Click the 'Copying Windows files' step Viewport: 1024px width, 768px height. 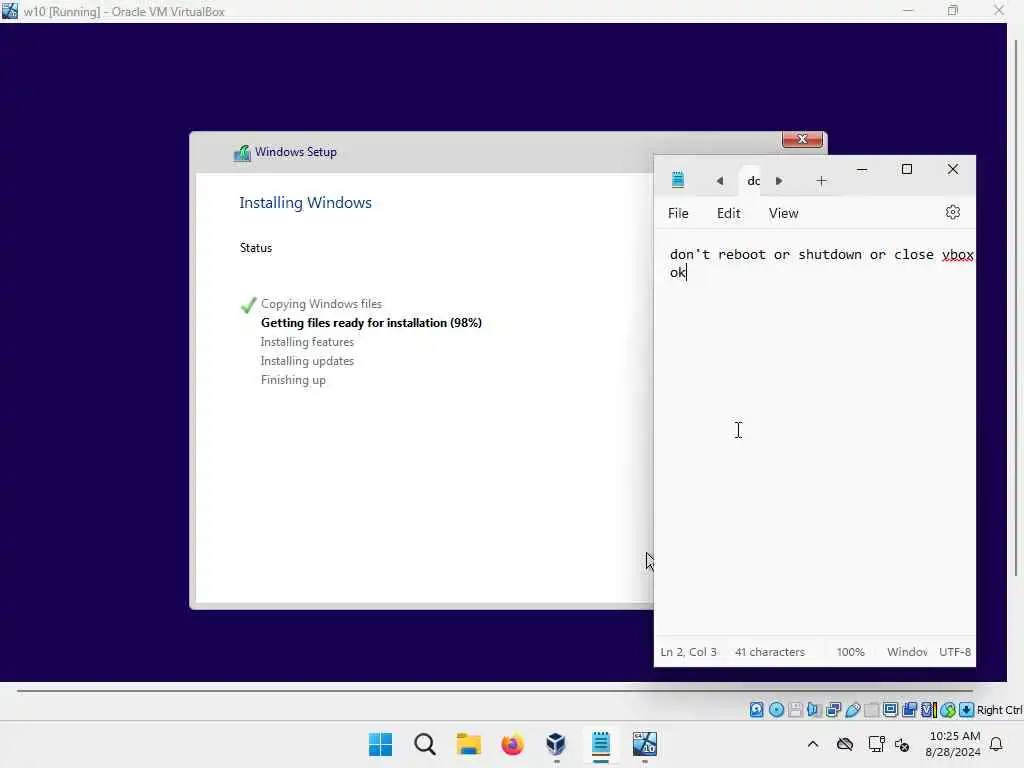321,304
